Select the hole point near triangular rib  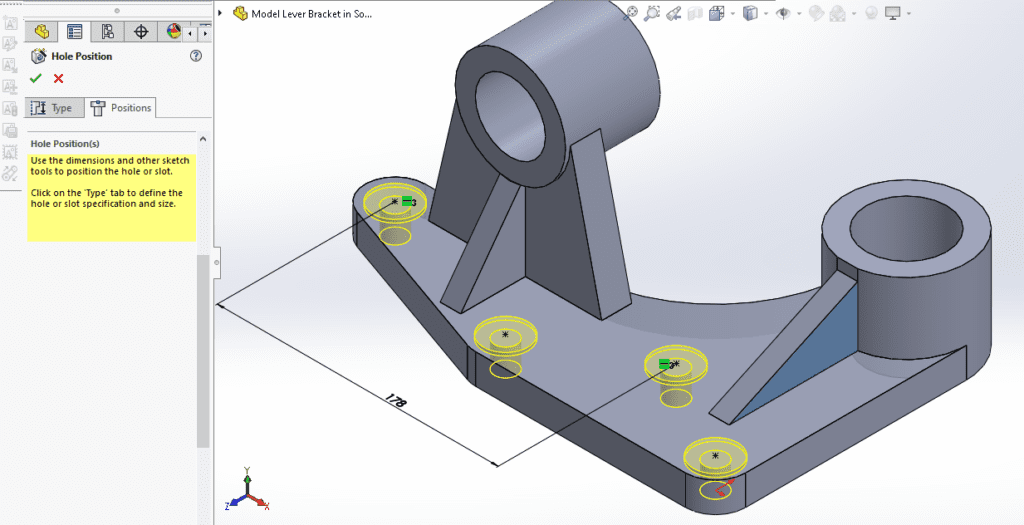point(677,364)
